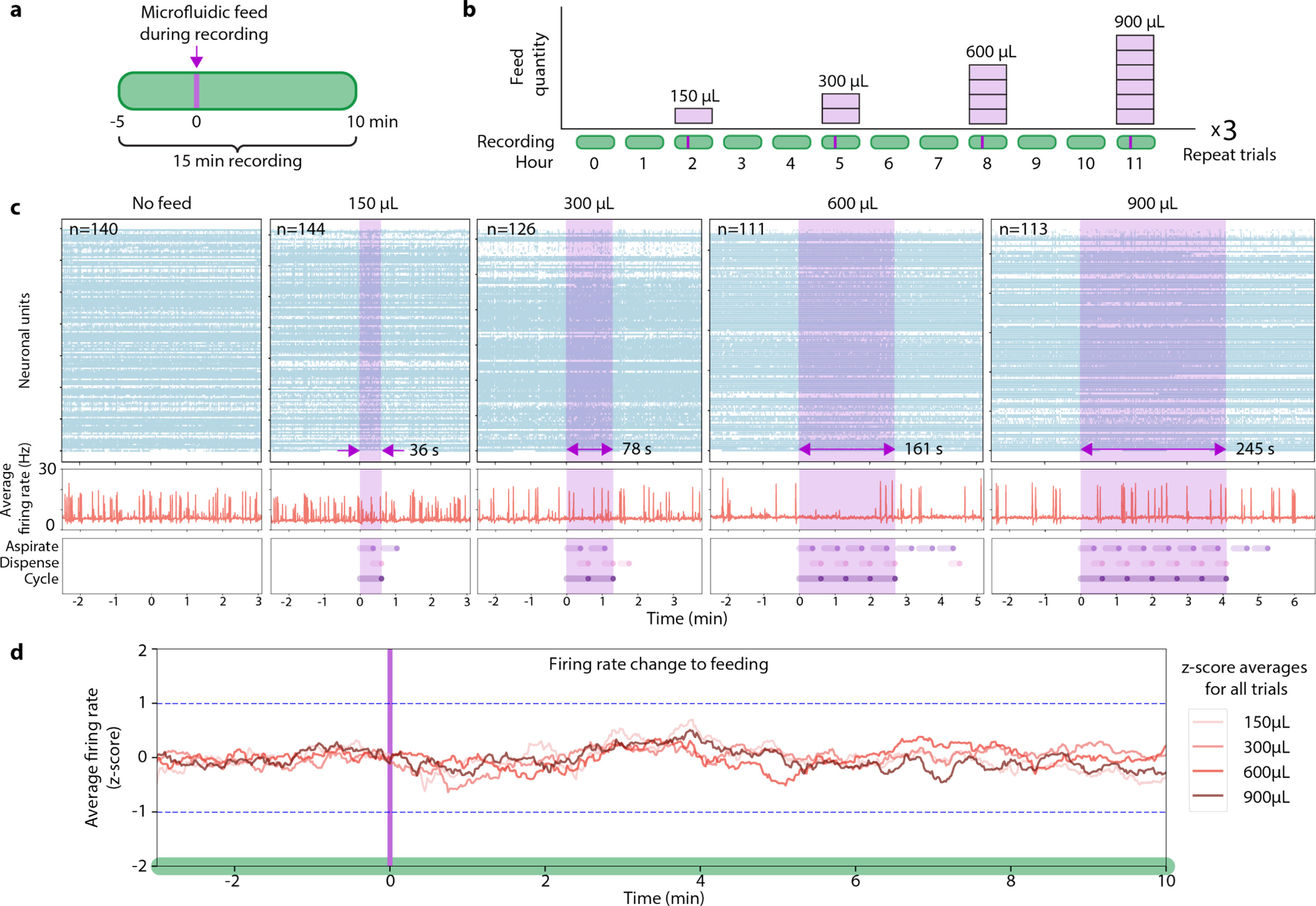Click the 900 µL stacked feed bar
This screenshot has height=906, width=1316.
pos(1134,79)
